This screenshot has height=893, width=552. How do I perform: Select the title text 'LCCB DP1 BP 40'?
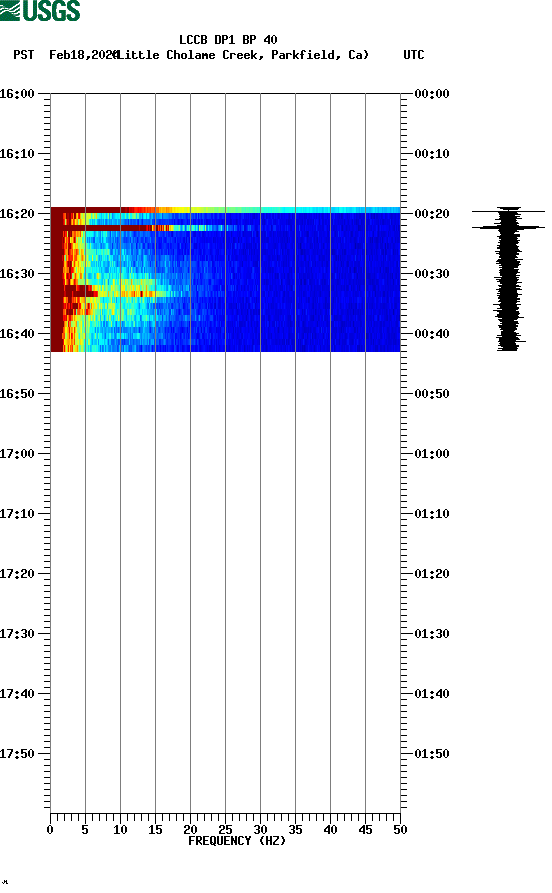coord(228,40)
